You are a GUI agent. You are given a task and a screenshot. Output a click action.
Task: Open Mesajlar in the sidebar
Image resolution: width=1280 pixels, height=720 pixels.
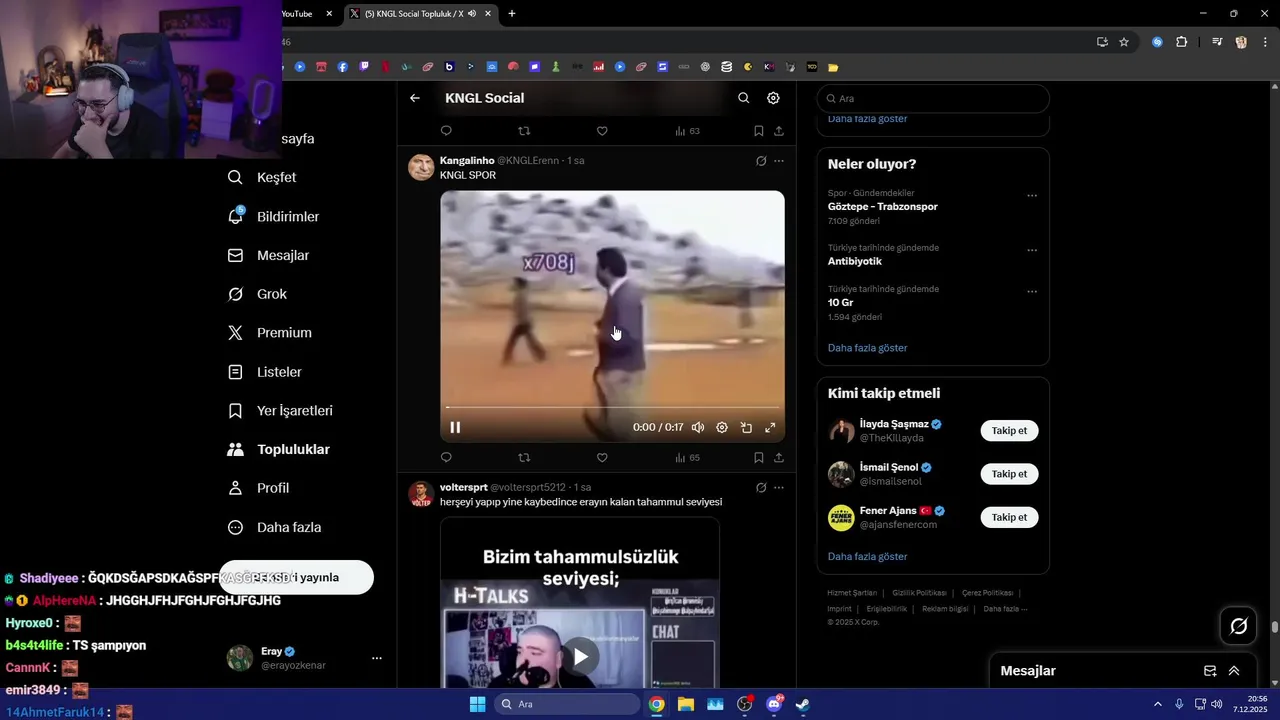click(x=269, y=255)
